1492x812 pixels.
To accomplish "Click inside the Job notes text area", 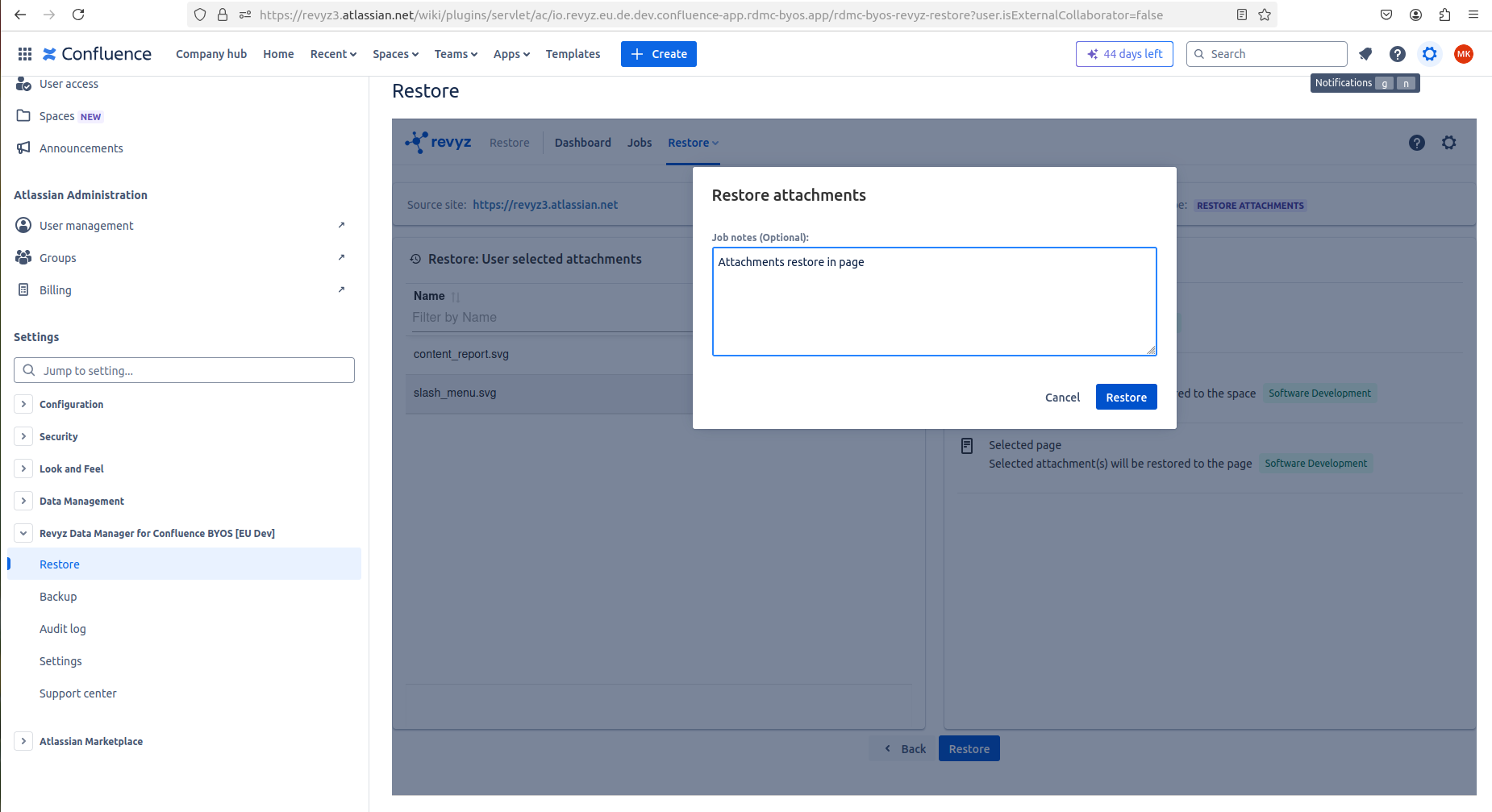I will click(934, 302).
